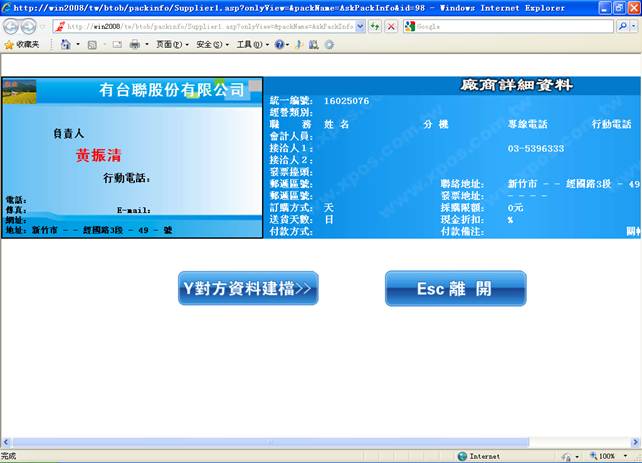This screenshot has height=463, width=642.
Task: Open the Help question mark icon
Action: pyautogui.click(x=280, y=45)
